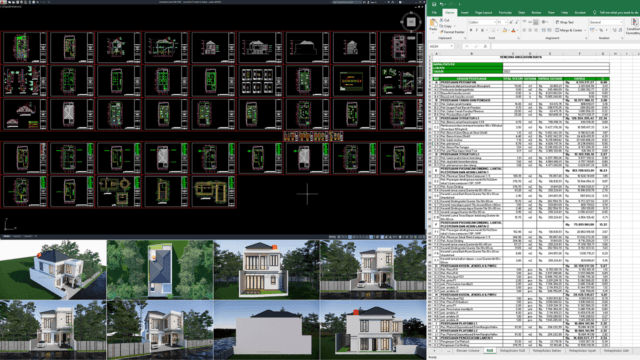
Task: Open the Font group dialog launcher
Action: coord(519,38)
